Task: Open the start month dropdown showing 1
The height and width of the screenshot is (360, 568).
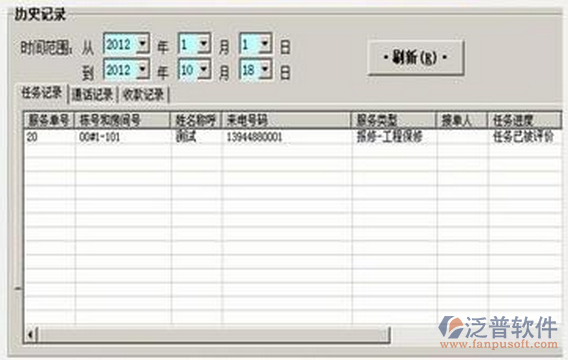Action: tap(204, 44)
